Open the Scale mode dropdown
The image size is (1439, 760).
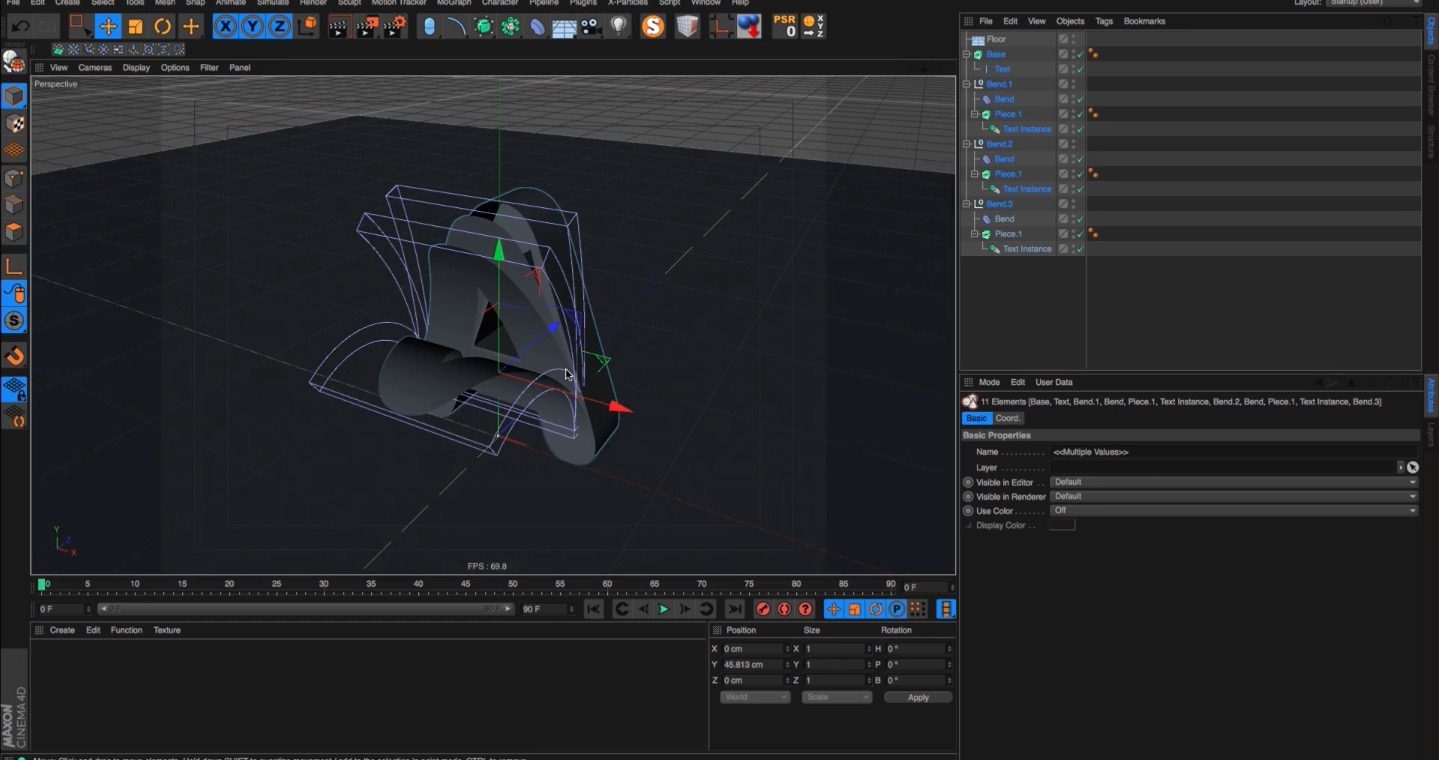(836, 697)
